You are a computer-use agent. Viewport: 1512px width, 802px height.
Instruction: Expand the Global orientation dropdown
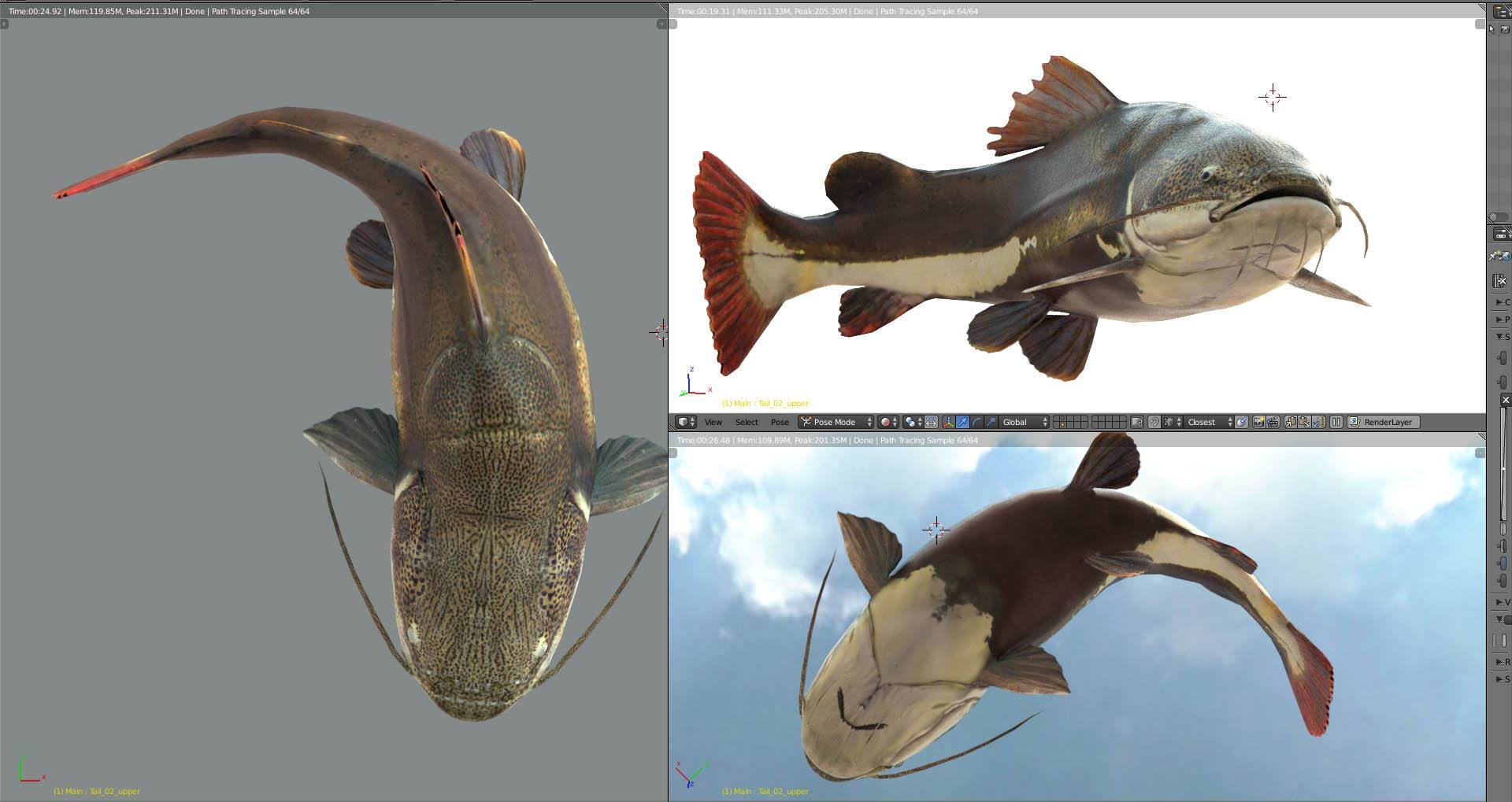click(1025, 422)
